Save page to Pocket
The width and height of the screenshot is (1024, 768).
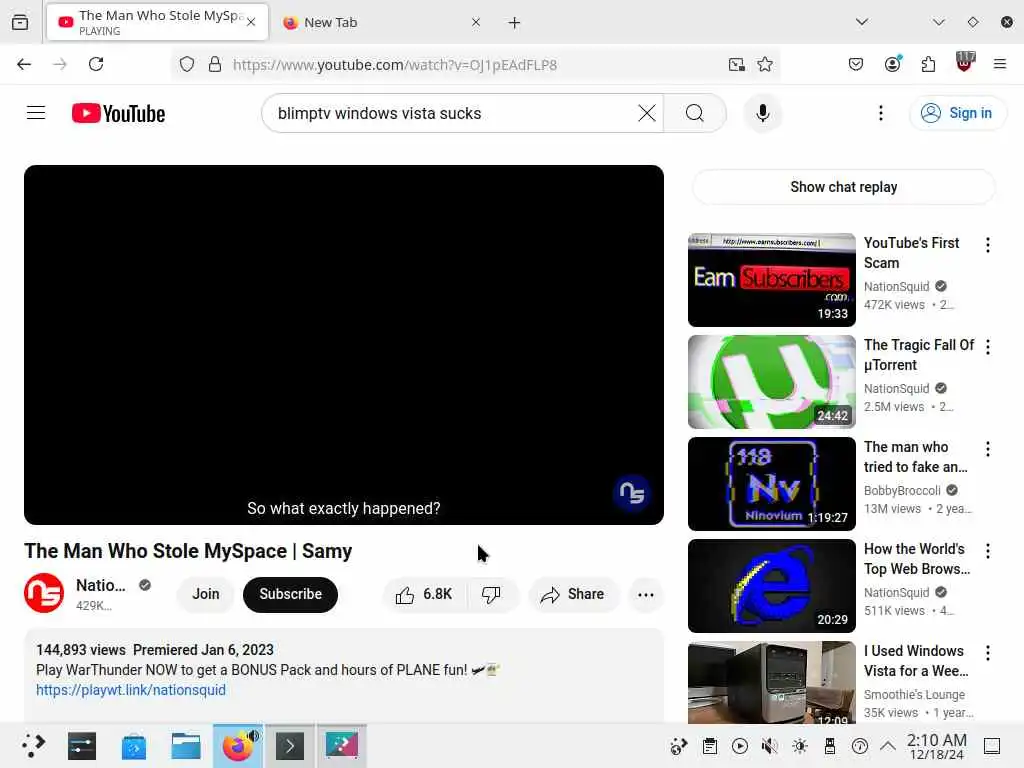tap(856, 64)
